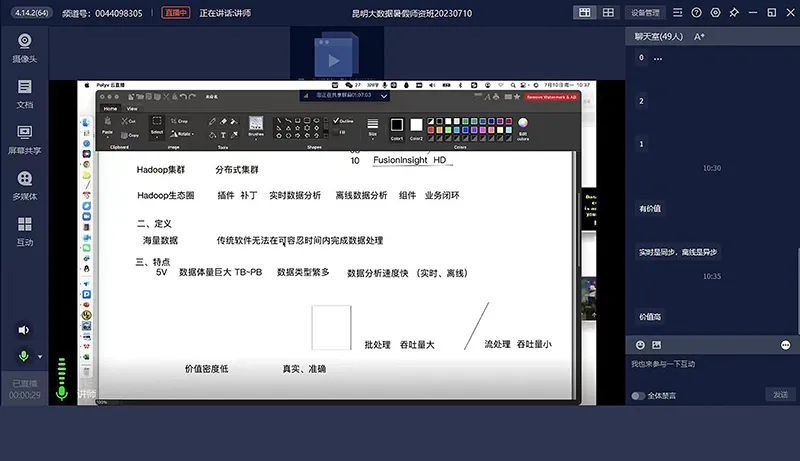Open Spotlight search in the macOS menu bar
The height and width of the screenshot is (461, 800).
pyautogui.click(x=513, y=85)
